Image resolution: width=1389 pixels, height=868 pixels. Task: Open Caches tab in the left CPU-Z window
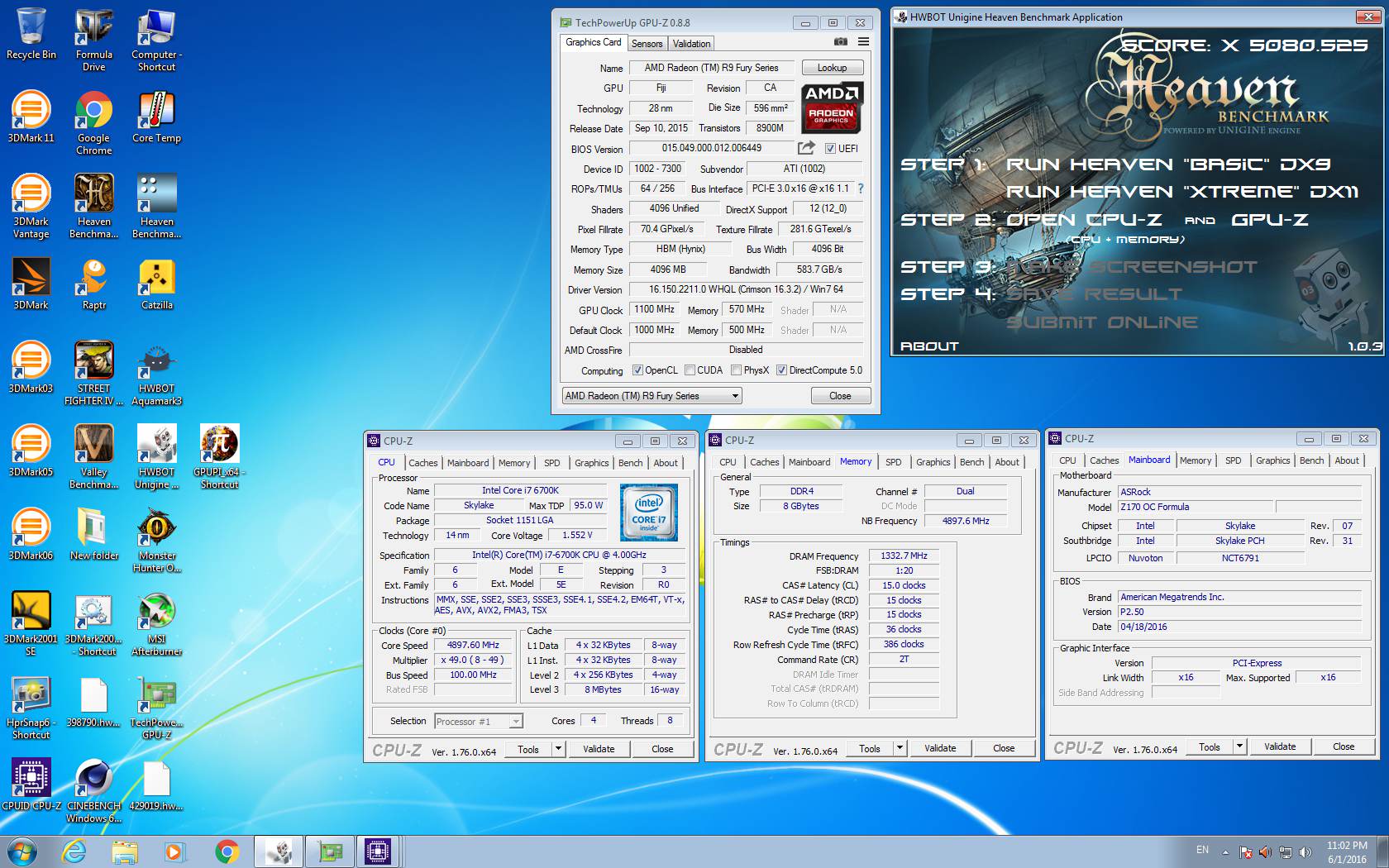pos(422,463)
